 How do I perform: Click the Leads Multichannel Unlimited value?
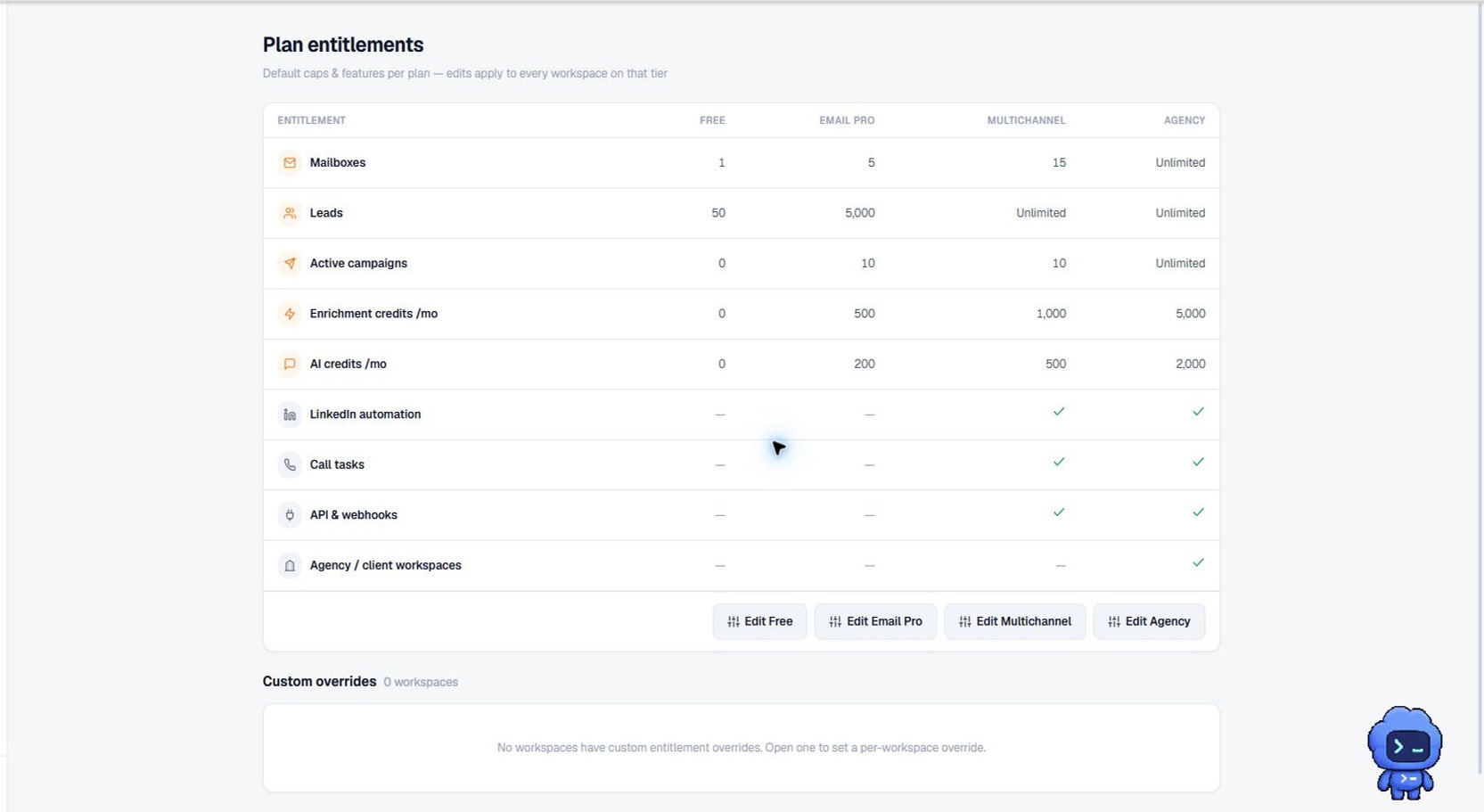pos(1041,213)
